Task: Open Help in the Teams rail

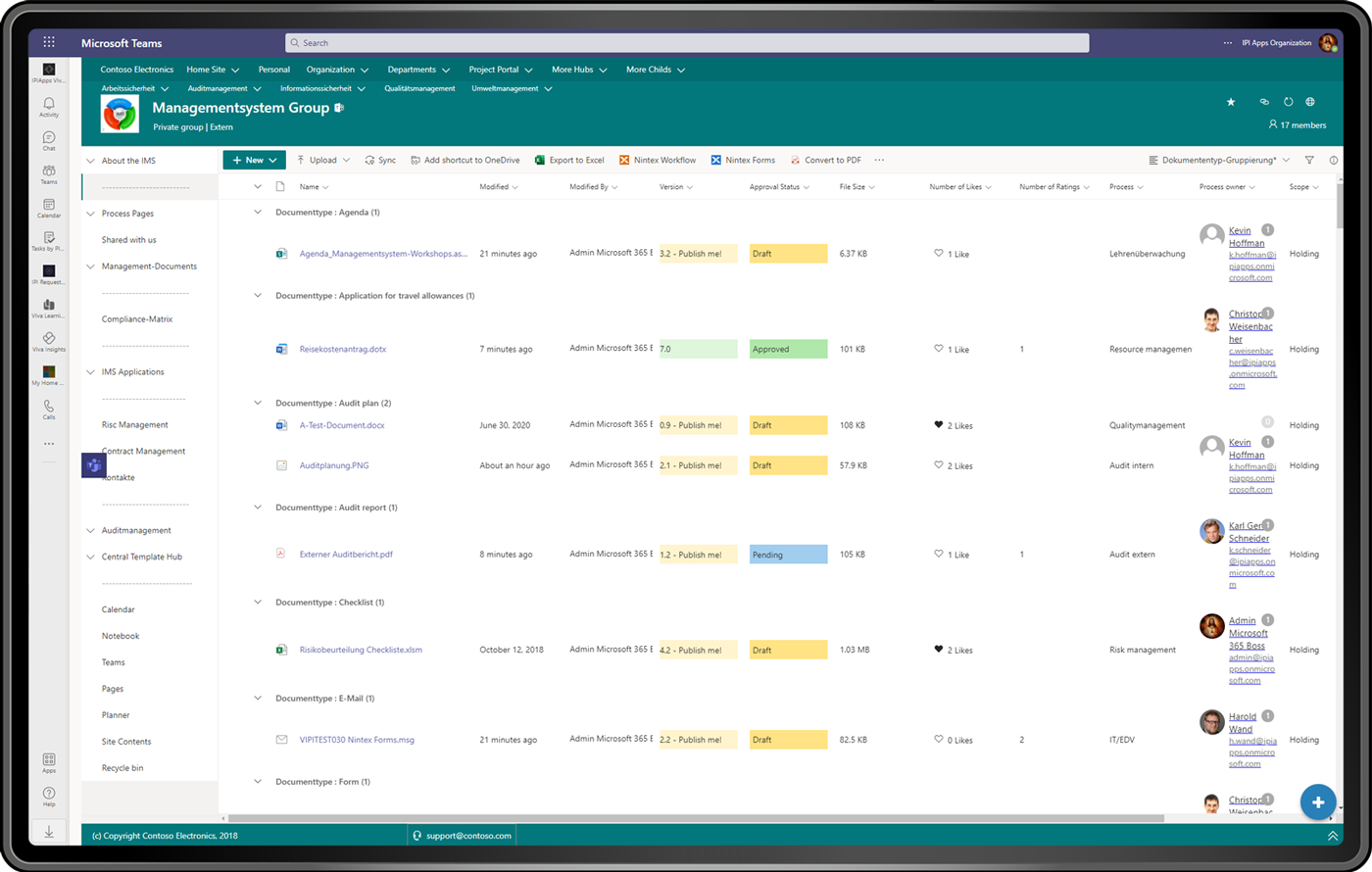Action: tap(49, 797)
